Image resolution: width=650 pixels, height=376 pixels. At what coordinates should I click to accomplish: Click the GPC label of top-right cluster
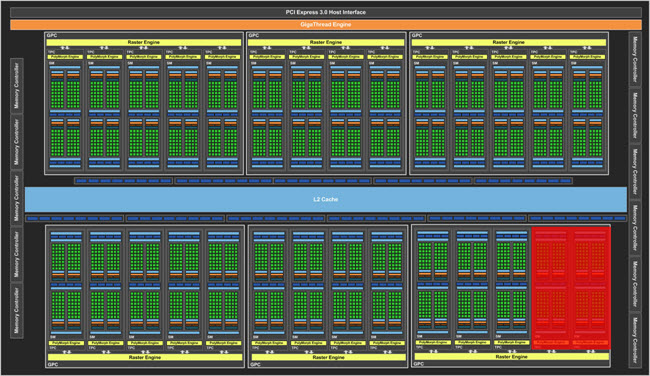point(417,36)
